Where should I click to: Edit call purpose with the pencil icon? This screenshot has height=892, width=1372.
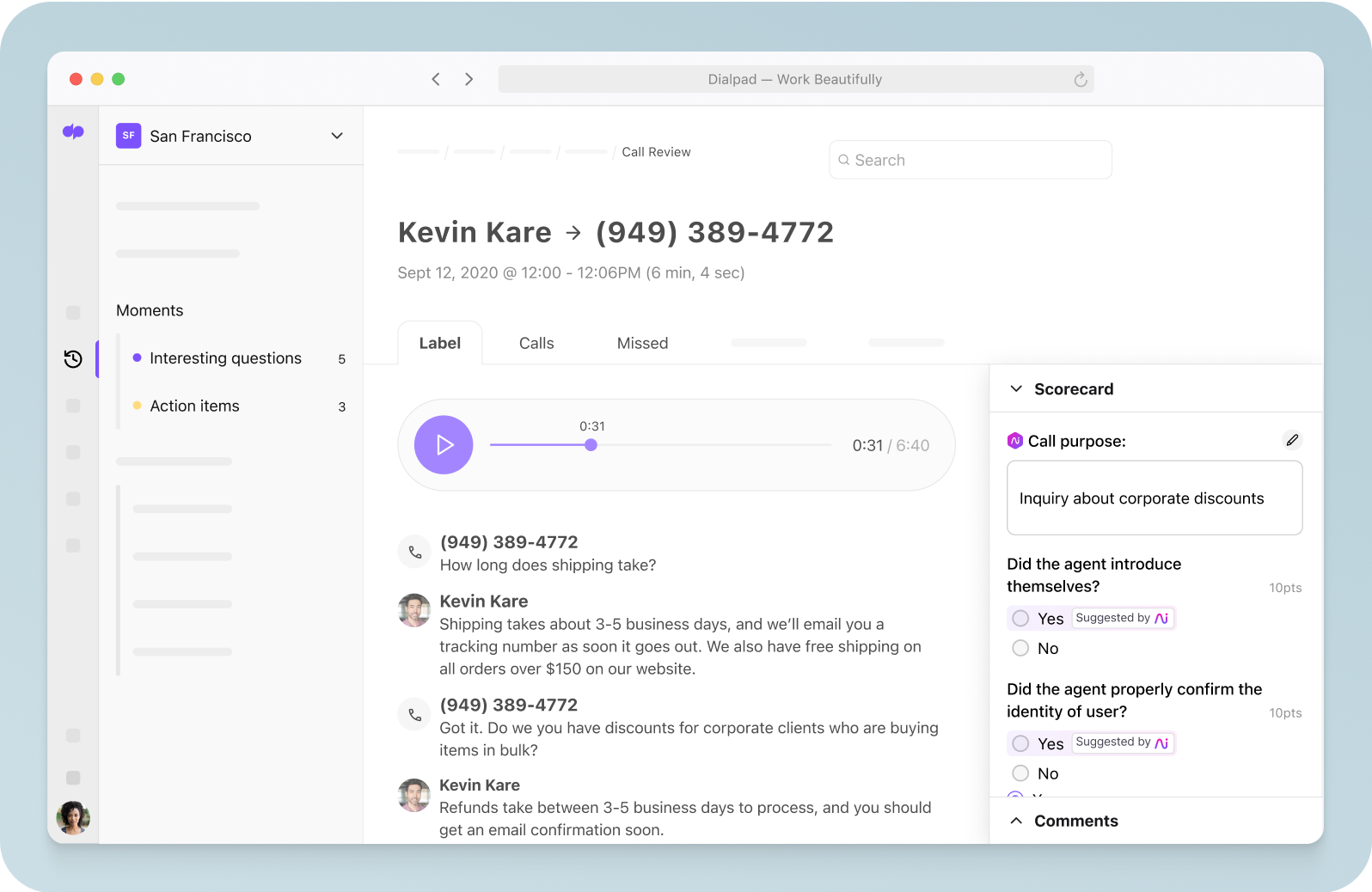point(1292,440)
